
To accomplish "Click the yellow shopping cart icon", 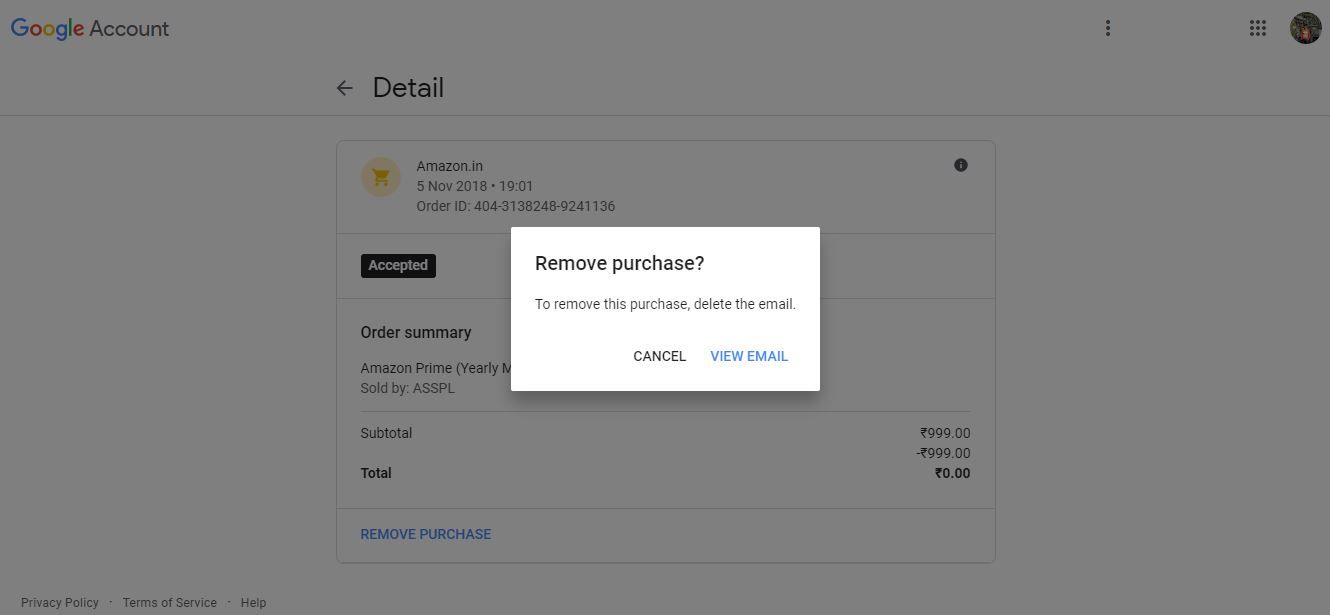I will (380, 178).
